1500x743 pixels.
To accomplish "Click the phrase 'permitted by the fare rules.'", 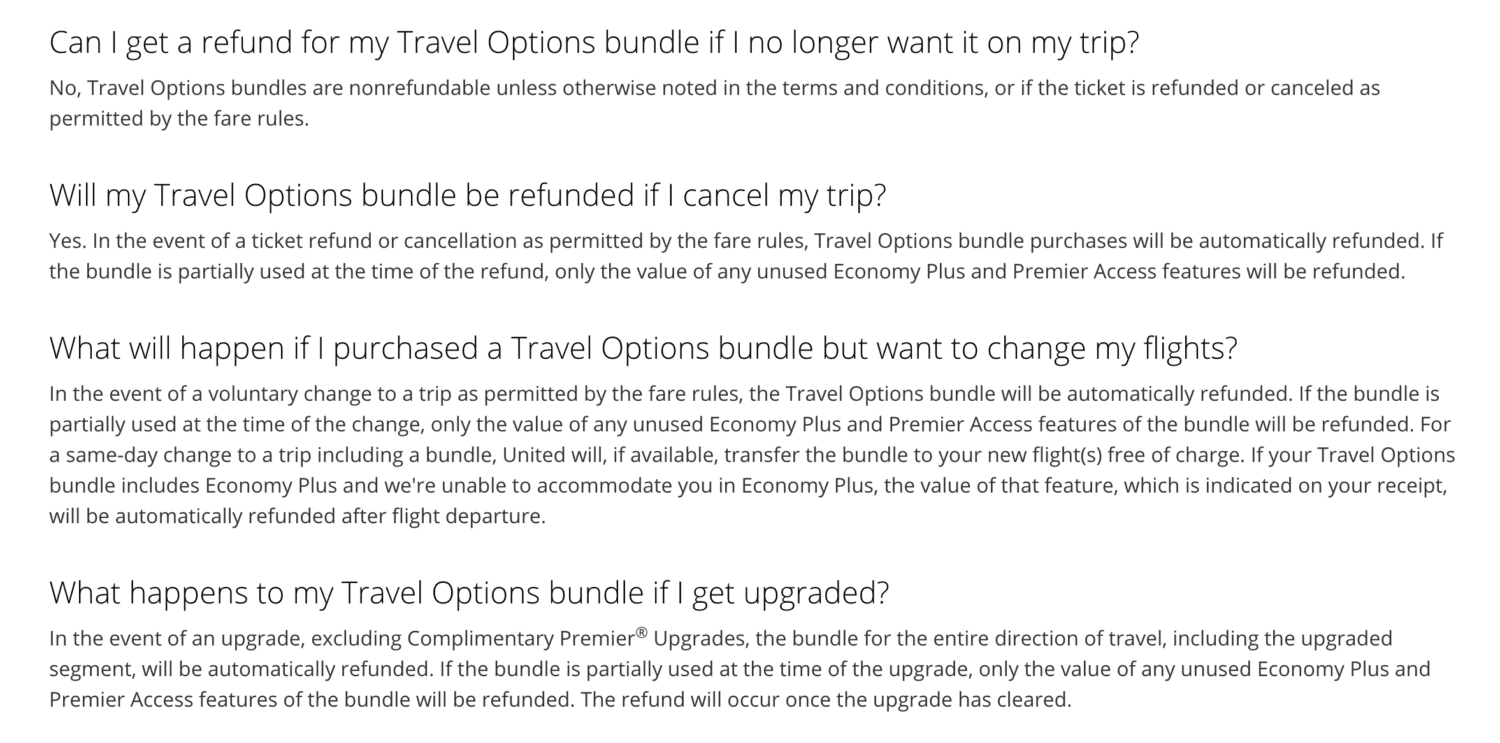I will click(180, 119).
